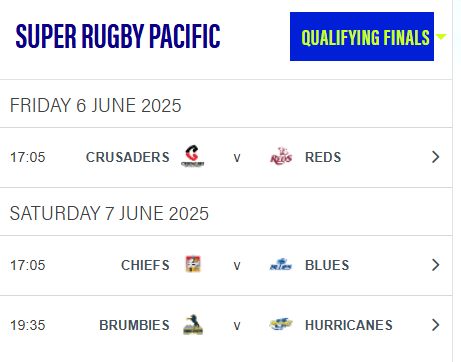
Task: Expand Brumbies v Hurricanes match chevron
Action: click(435, 325)
